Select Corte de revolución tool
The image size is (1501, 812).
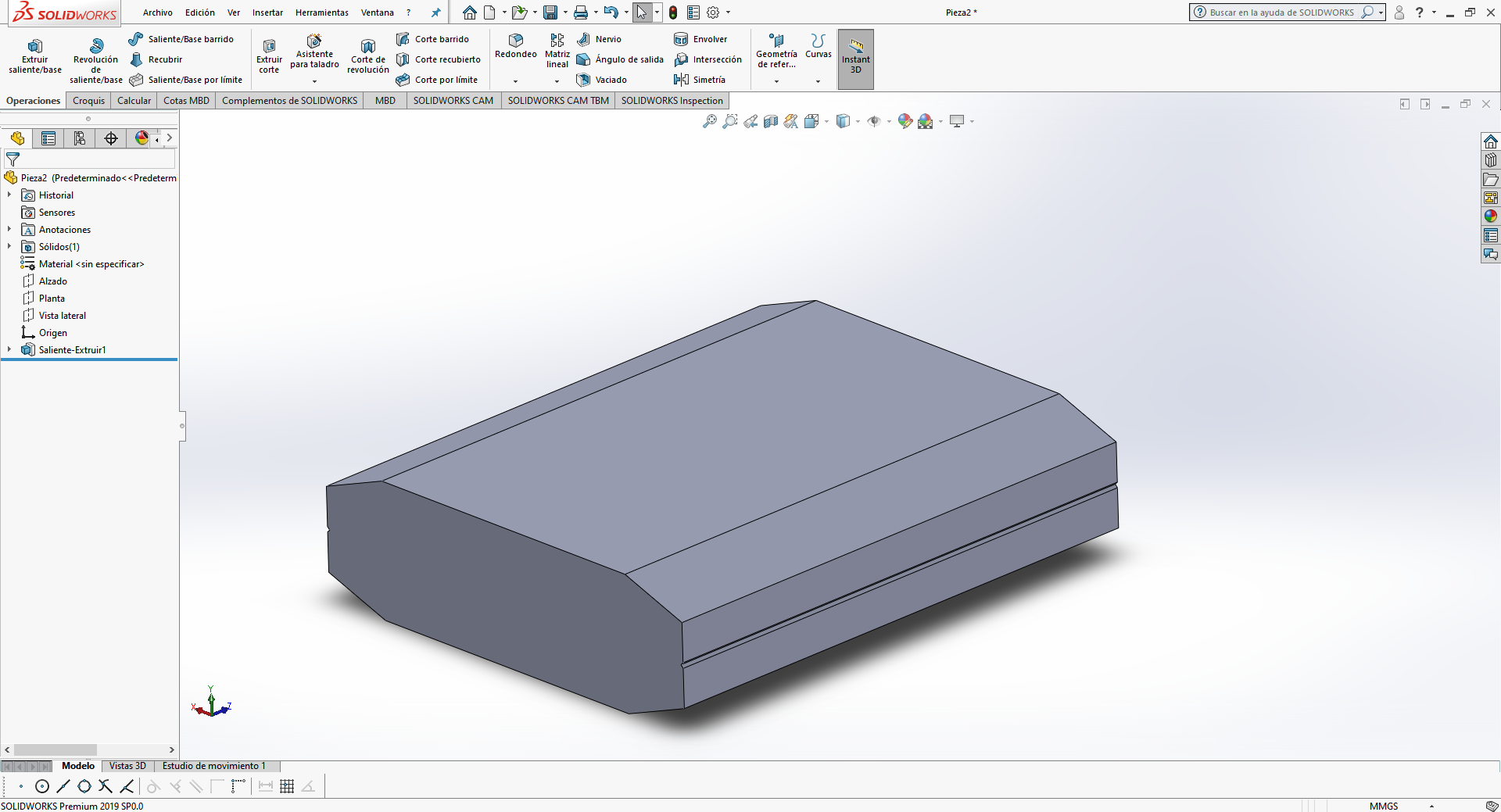[368, 56]
